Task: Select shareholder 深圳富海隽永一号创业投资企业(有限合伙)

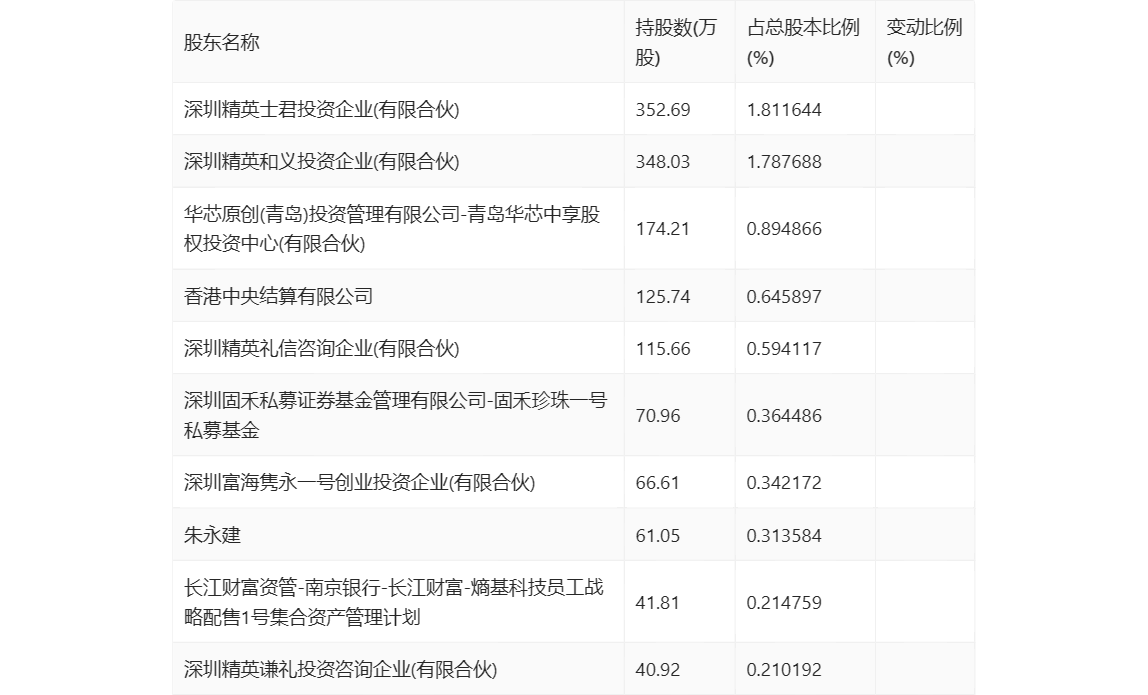Action: (x=359, y=482)
